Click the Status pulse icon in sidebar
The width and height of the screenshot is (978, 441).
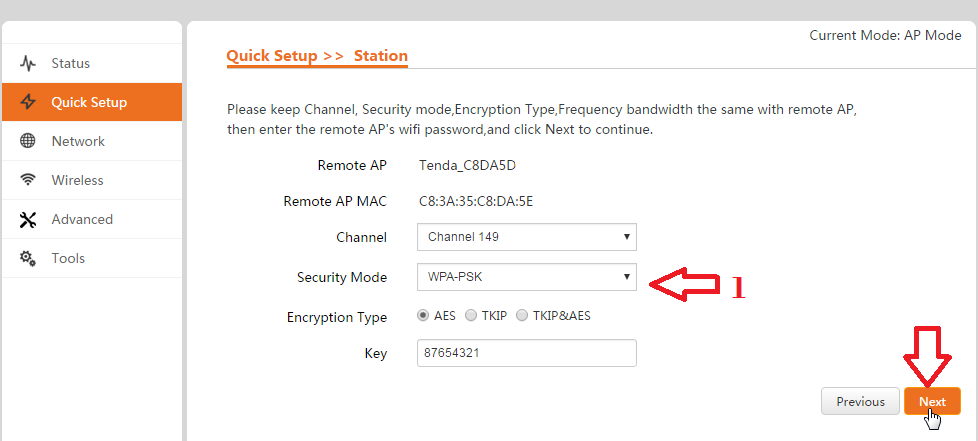[x=28, y=64]
